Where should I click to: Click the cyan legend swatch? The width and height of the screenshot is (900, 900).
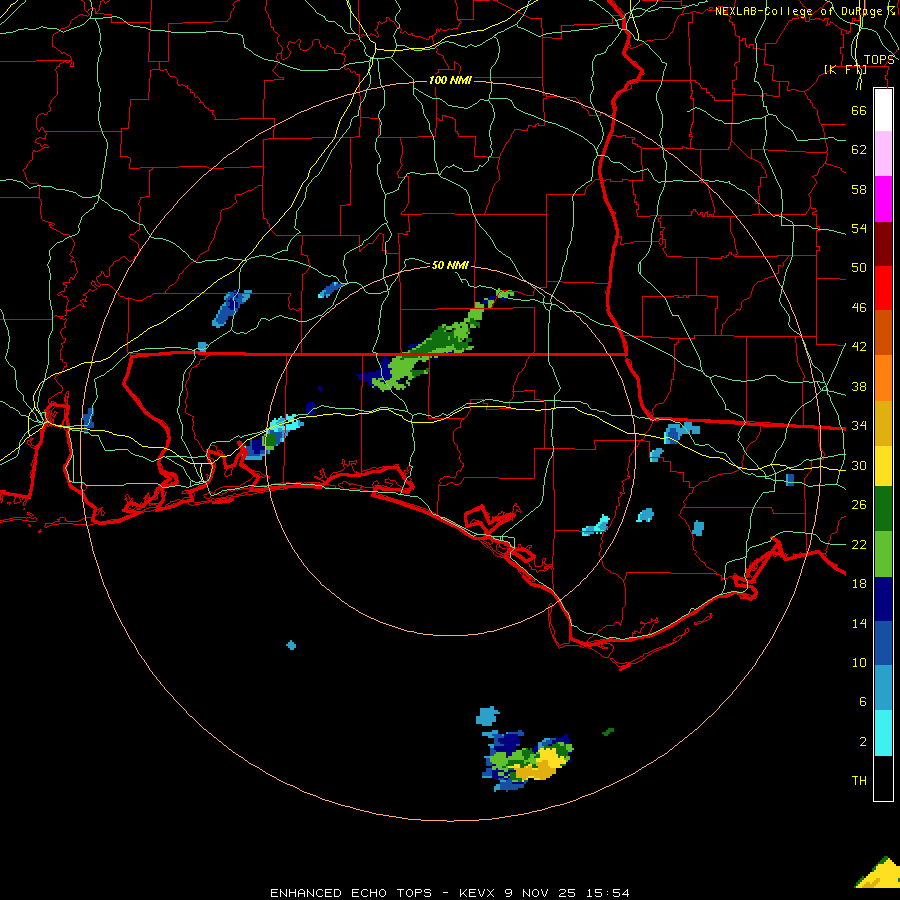[883, 733]
